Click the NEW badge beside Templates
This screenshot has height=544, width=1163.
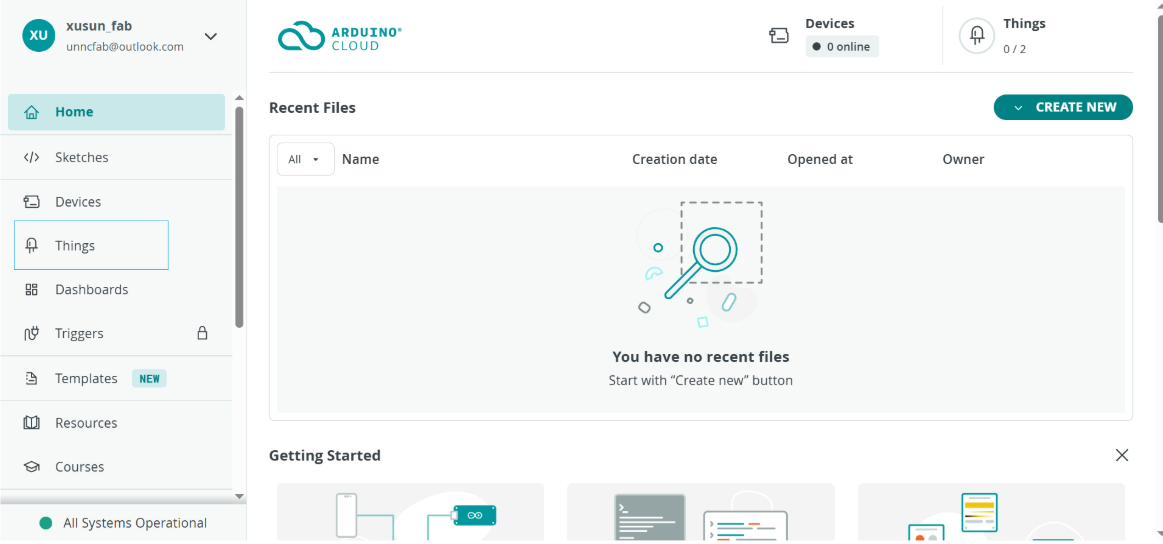click(149, 378)
